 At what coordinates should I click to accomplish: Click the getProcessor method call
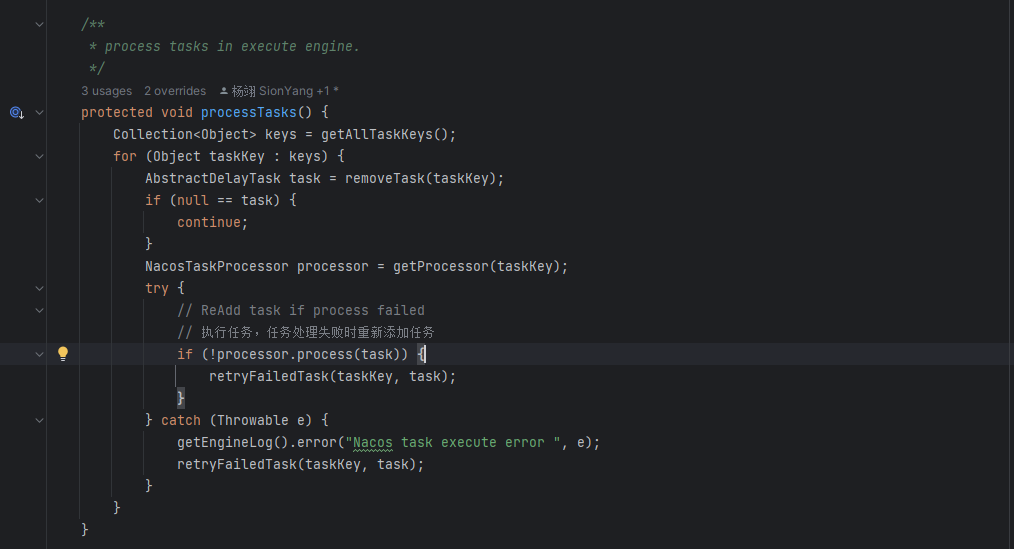(441, 266)
